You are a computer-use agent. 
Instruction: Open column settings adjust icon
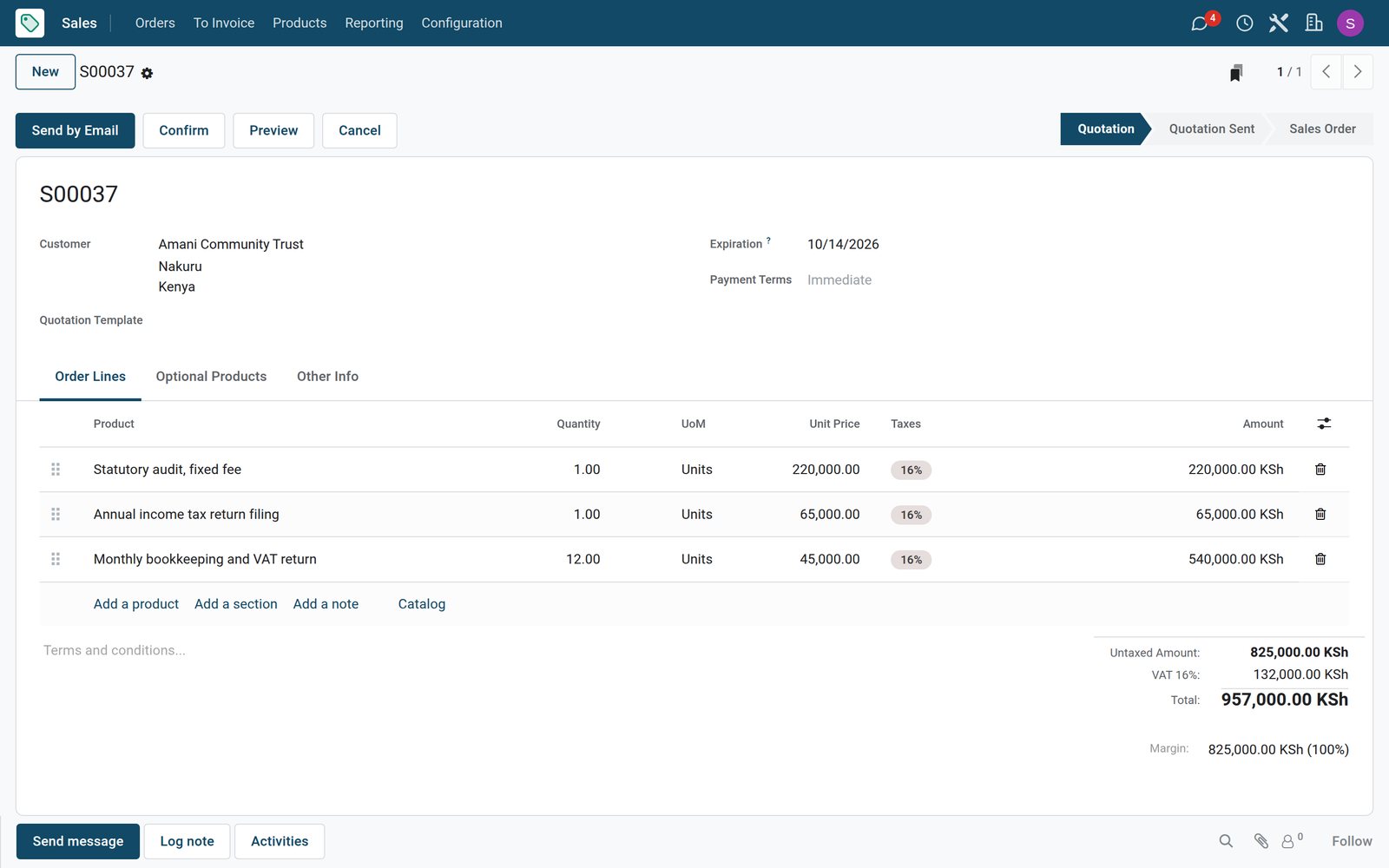[x=1324, y=424]
